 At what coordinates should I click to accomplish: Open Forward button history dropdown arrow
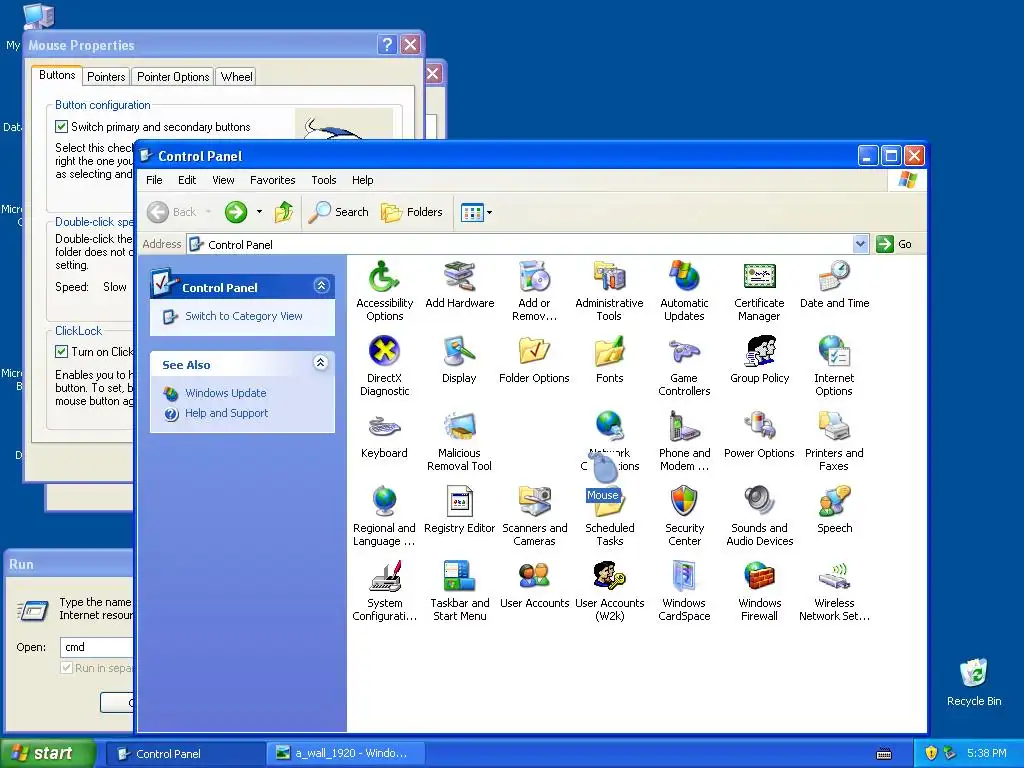[259, 212]
